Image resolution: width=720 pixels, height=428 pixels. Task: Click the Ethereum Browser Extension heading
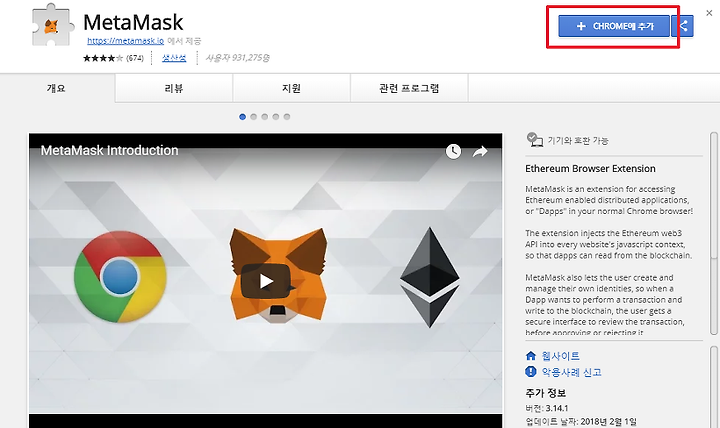coord(590,169)
